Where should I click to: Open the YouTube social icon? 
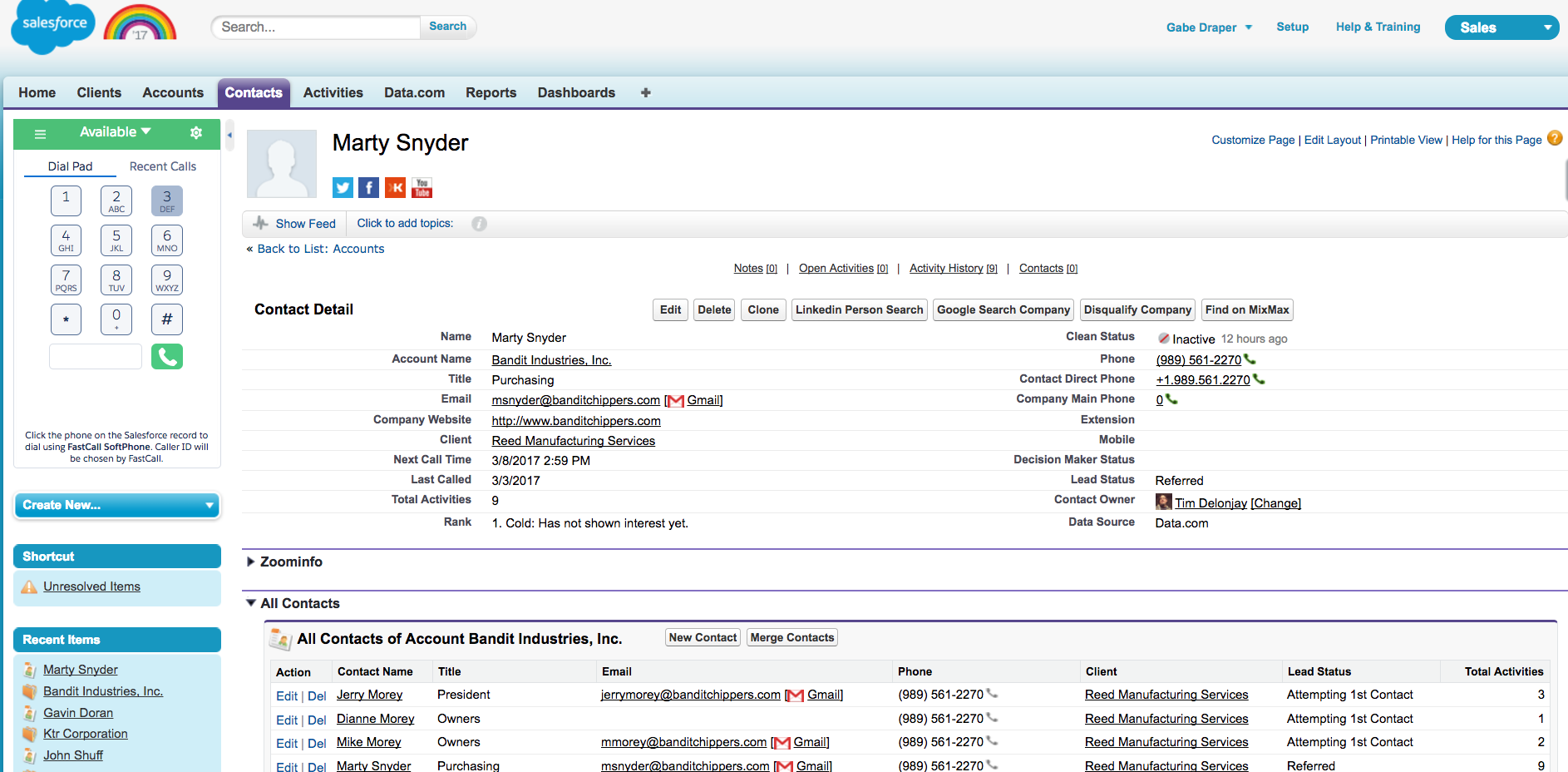(422, 188)
